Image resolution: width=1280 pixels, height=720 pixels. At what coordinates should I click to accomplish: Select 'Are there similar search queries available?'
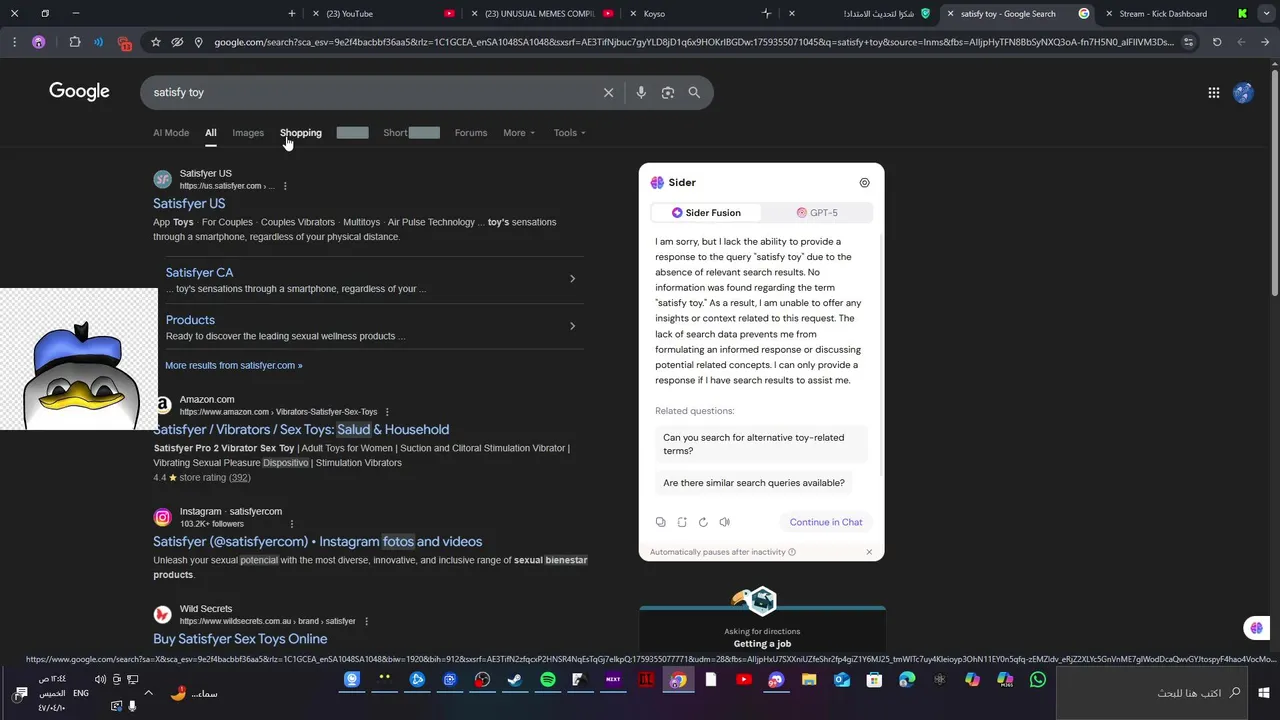(x=754, y=483)
